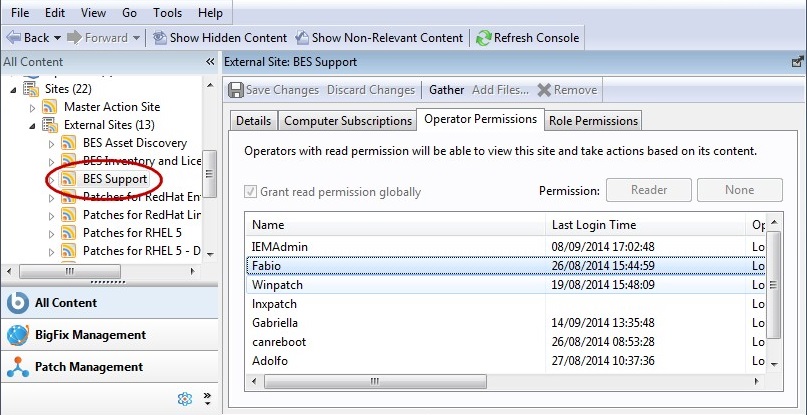Click Show Non-Relevant Content
Viewport: 807px width, 415px height.
tap(379, 38)
